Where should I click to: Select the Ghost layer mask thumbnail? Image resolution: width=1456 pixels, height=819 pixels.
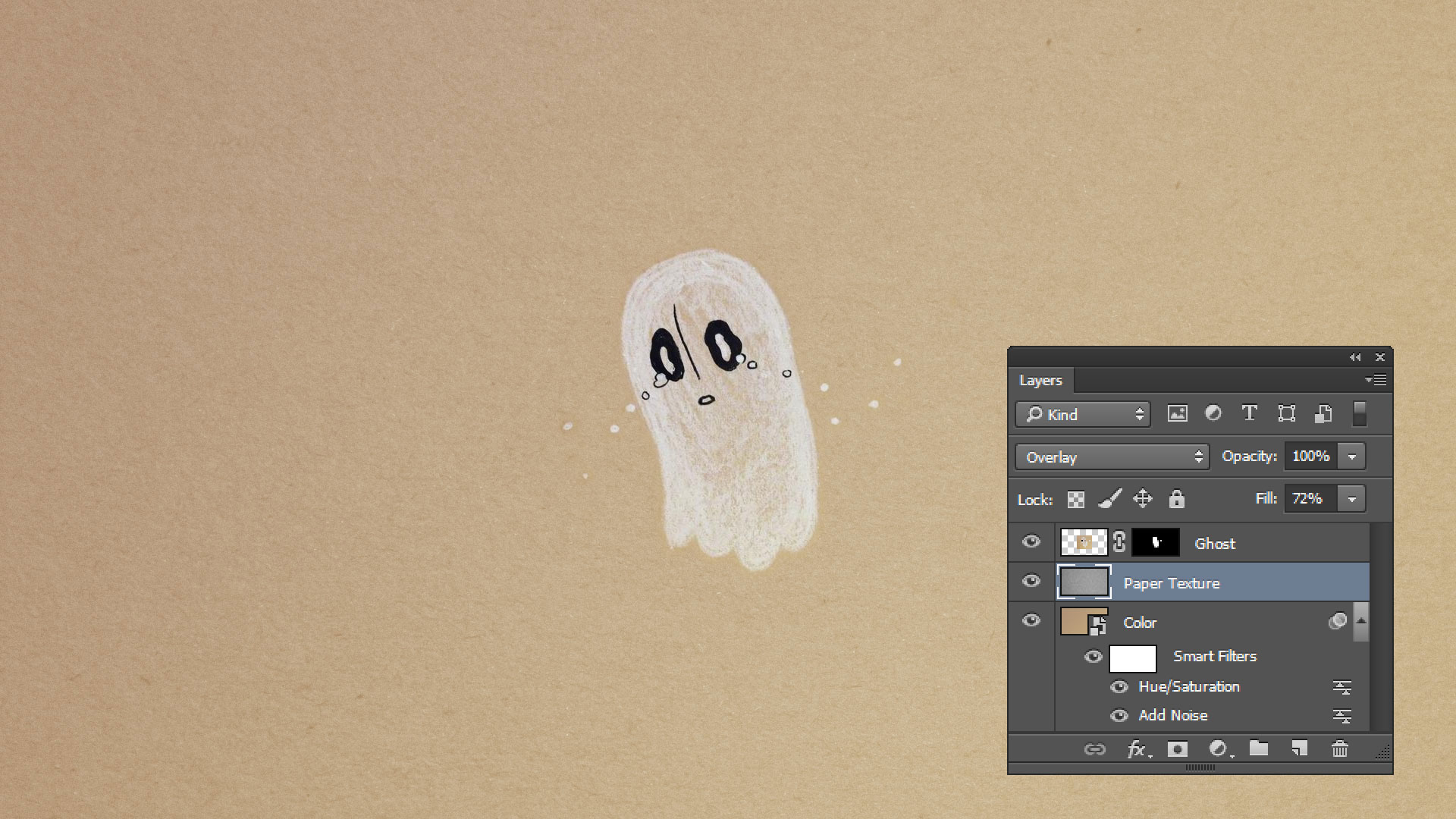pos(1156,543)
